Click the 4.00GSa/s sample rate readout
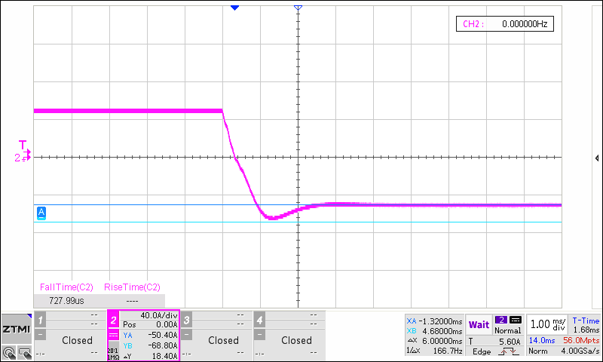Image resolution: width=603 pixels, height=362 pixels. [580, 351]
